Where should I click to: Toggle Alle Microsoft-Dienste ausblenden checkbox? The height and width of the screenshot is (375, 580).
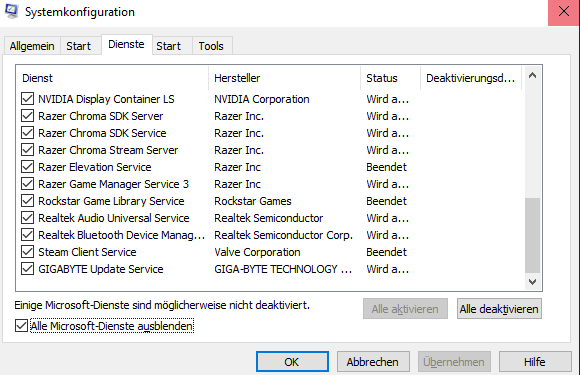pos(21,326)
